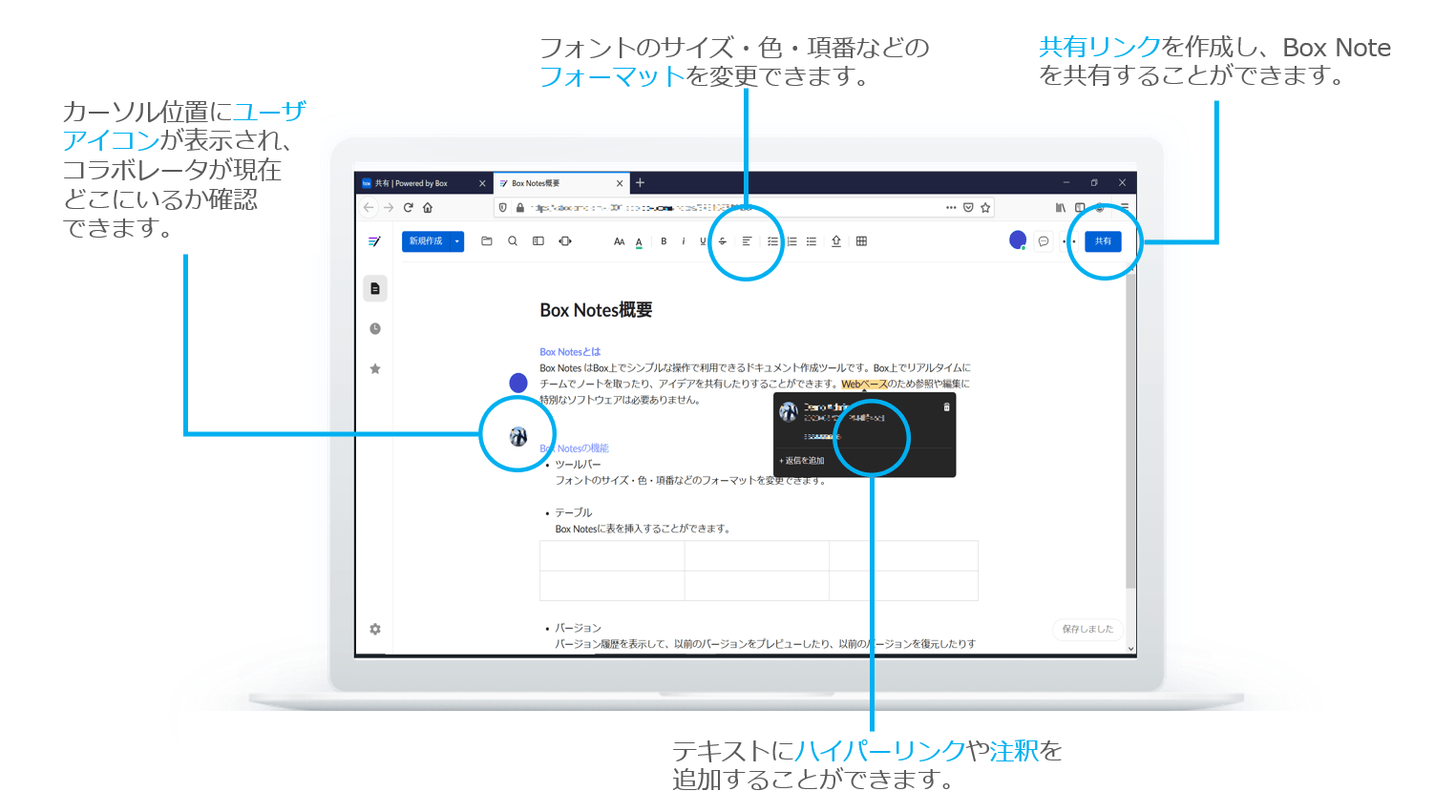The height and width of the screenshot is (812, 1456).
Task: Open the search icon in the Box toolbar
Action: pyautogui.click(x=512, y=240)
